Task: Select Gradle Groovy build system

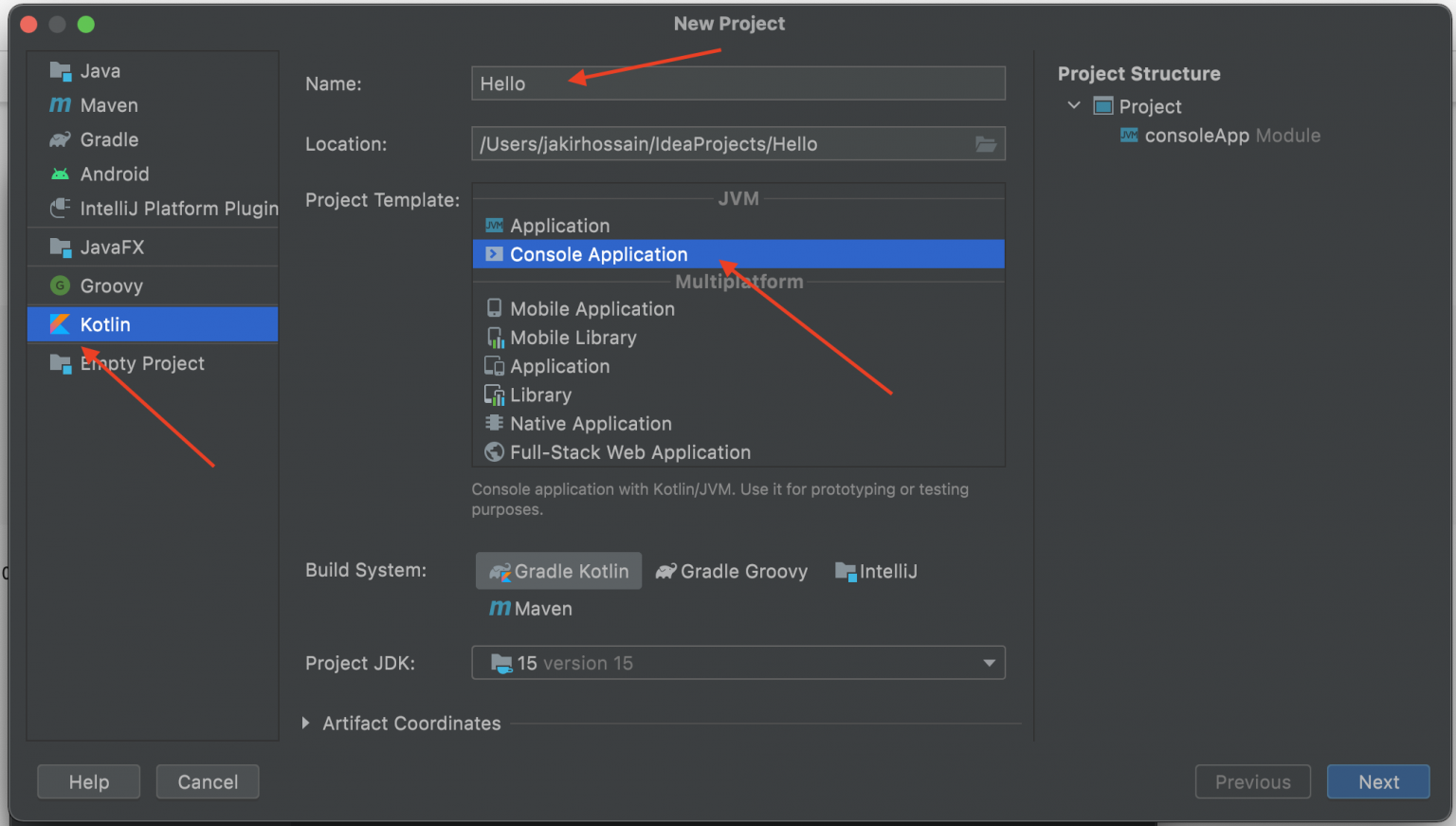Action: [x=732, y=571]
